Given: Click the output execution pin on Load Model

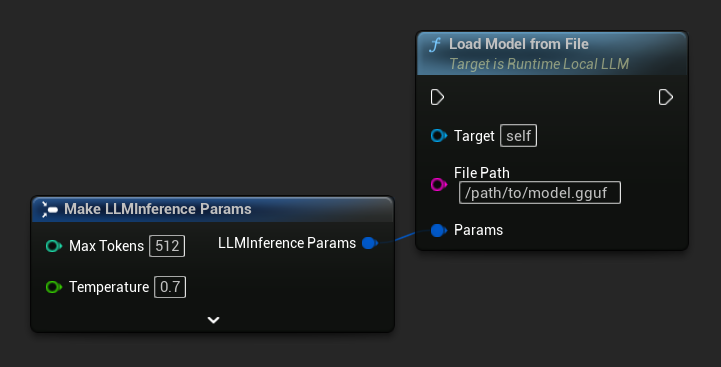Looking at the screenshot, I should tap(666, 97).
